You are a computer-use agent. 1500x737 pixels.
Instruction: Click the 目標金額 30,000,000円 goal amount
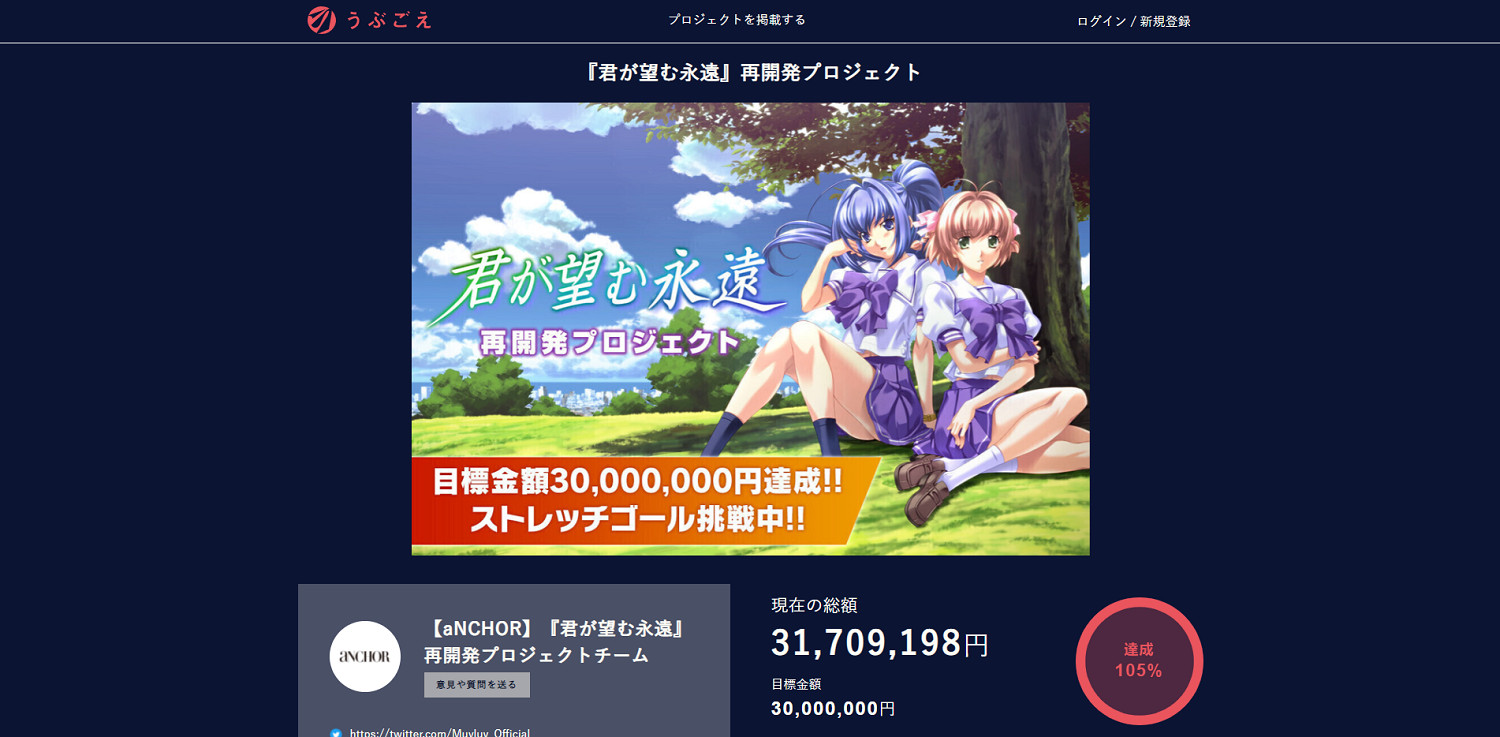(x=833, y=698)
